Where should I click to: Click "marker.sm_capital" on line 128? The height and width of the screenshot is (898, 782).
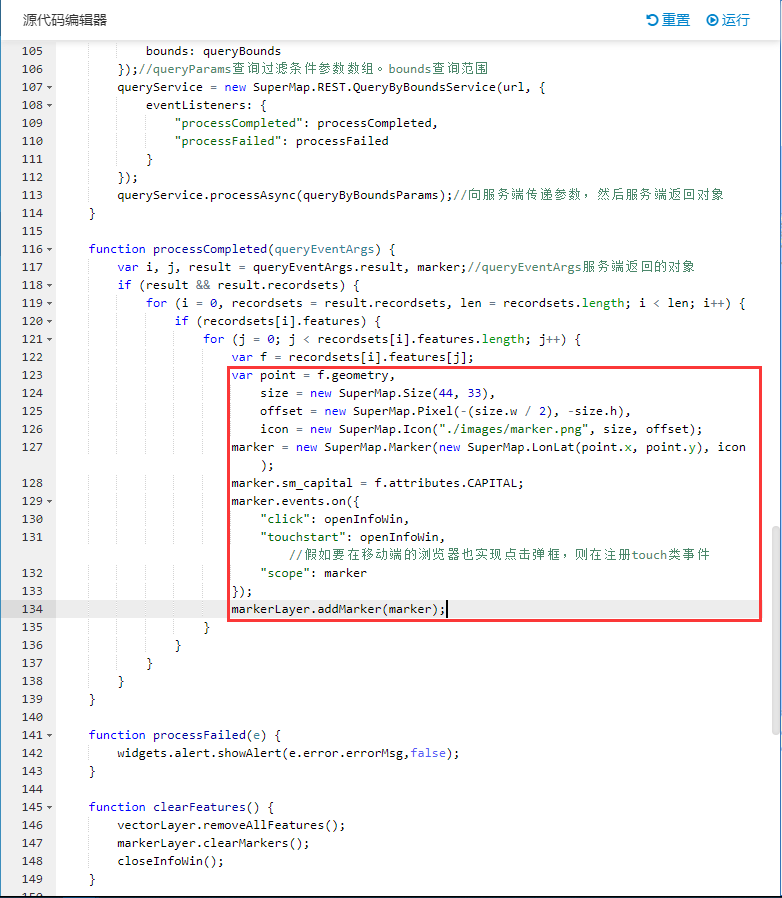(292, 483)
